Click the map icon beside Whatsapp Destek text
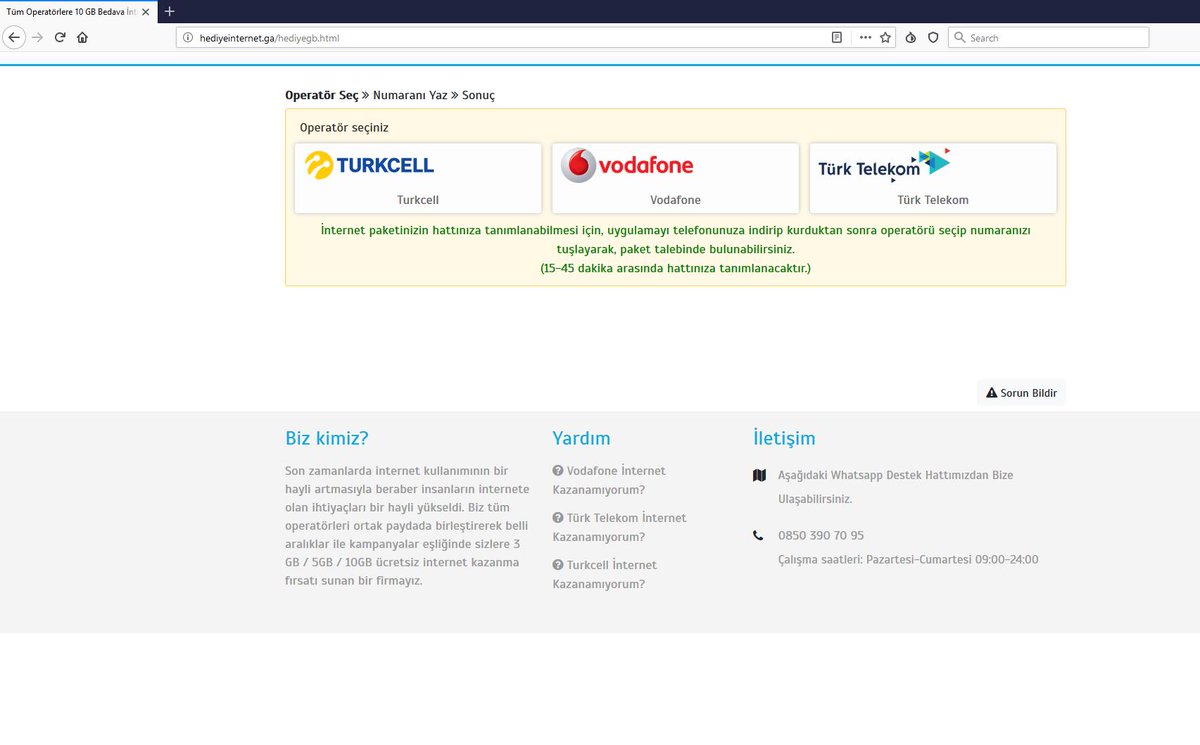This screenshot has height=745, width=1200. pos(759,475)
